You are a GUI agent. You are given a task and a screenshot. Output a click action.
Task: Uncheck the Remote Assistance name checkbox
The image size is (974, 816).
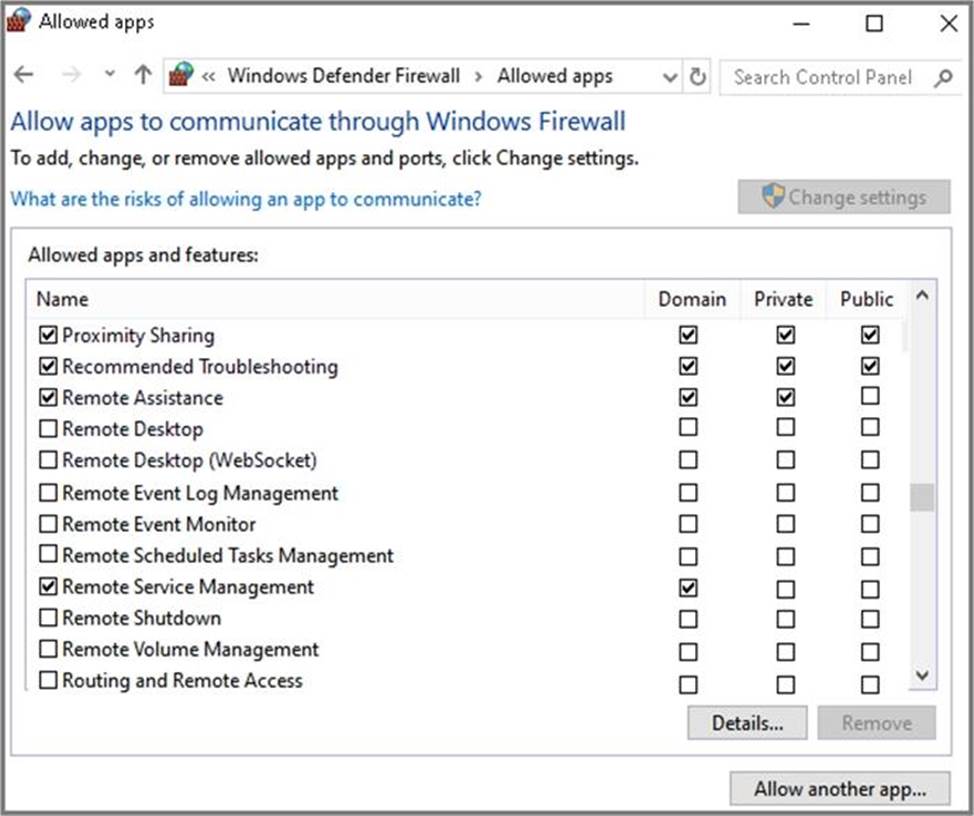pyautogui.click(x=48, y=398)
